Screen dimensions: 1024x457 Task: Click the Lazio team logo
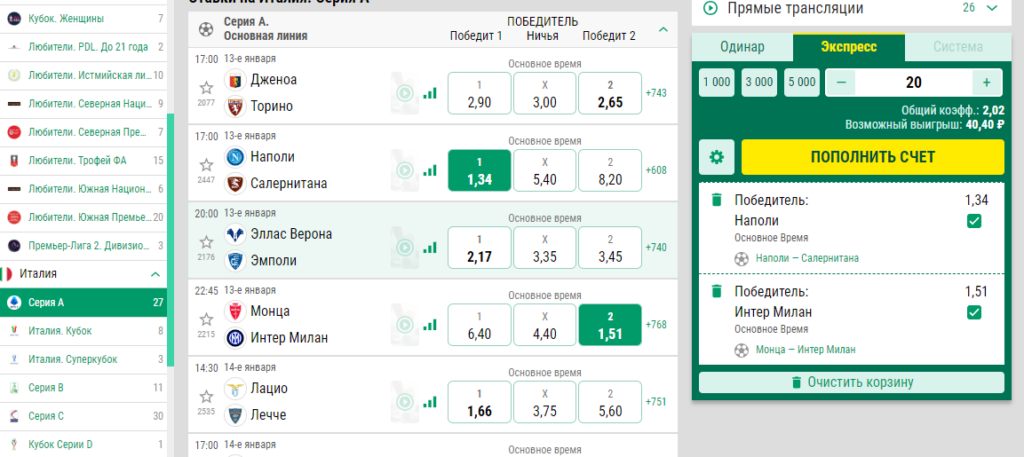coord(235,388)
